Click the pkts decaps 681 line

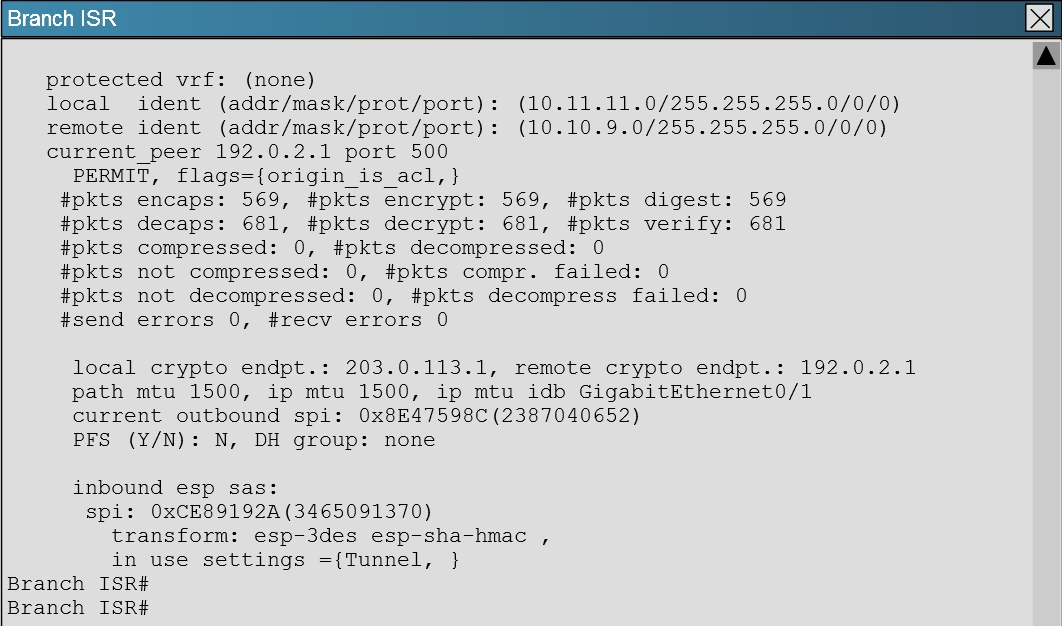423,224
